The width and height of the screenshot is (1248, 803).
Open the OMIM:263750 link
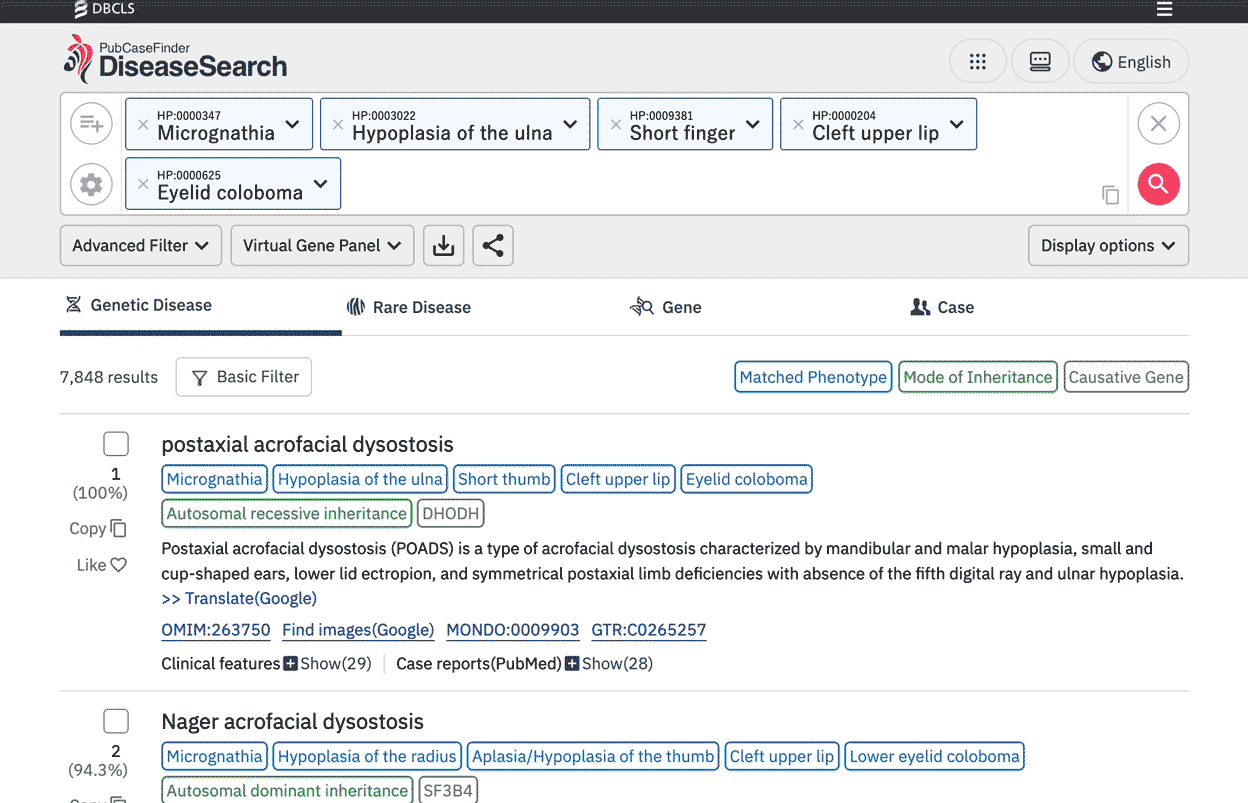216,630
